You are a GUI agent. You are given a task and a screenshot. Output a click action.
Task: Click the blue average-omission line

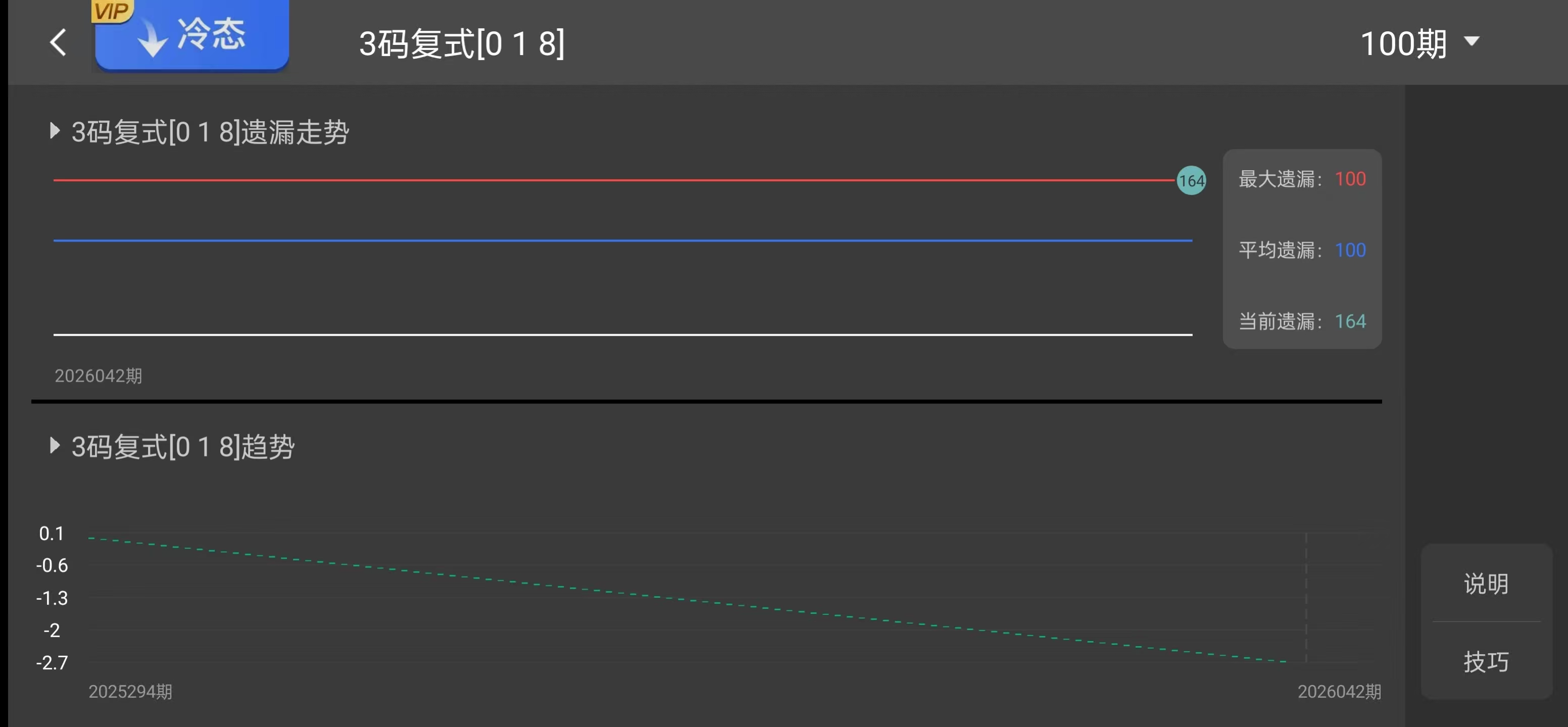[x=609, y=240]
